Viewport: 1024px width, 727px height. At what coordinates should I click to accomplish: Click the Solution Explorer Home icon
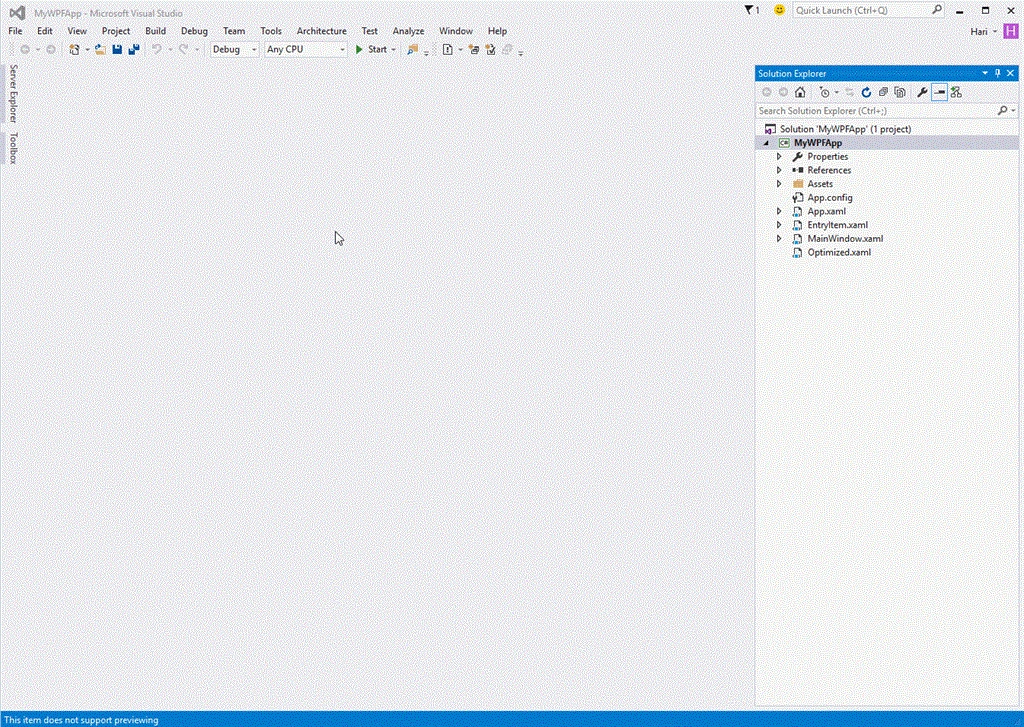tap(800, 92)
